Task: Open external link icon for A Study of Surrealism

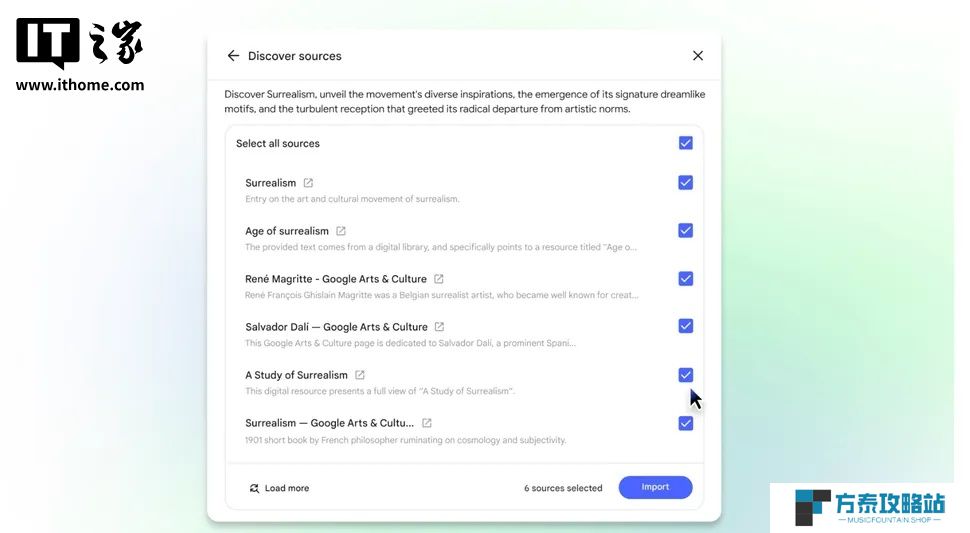Action: click(359, 375)
